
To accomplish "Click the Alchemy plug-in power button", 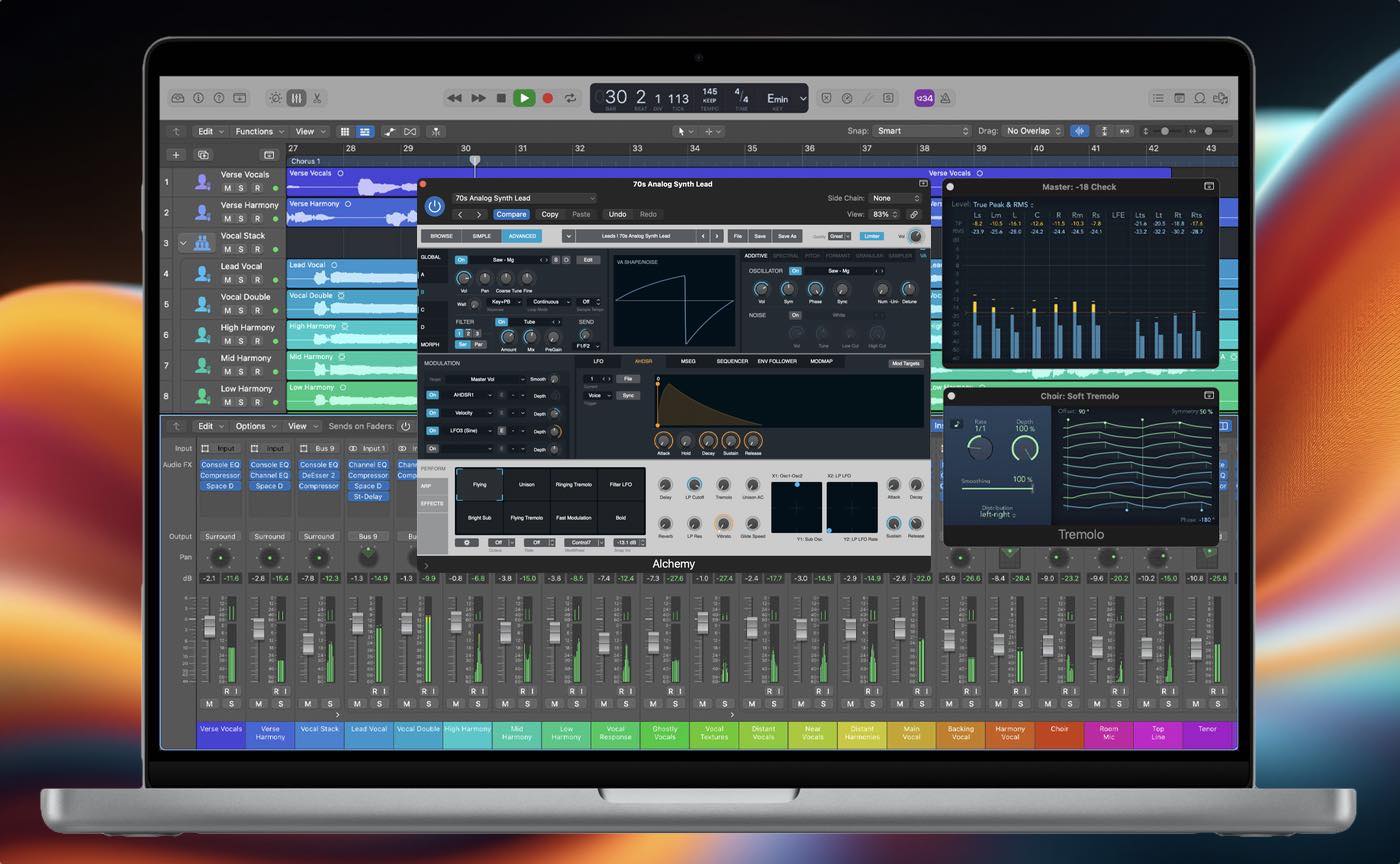I will coord(434,206).
